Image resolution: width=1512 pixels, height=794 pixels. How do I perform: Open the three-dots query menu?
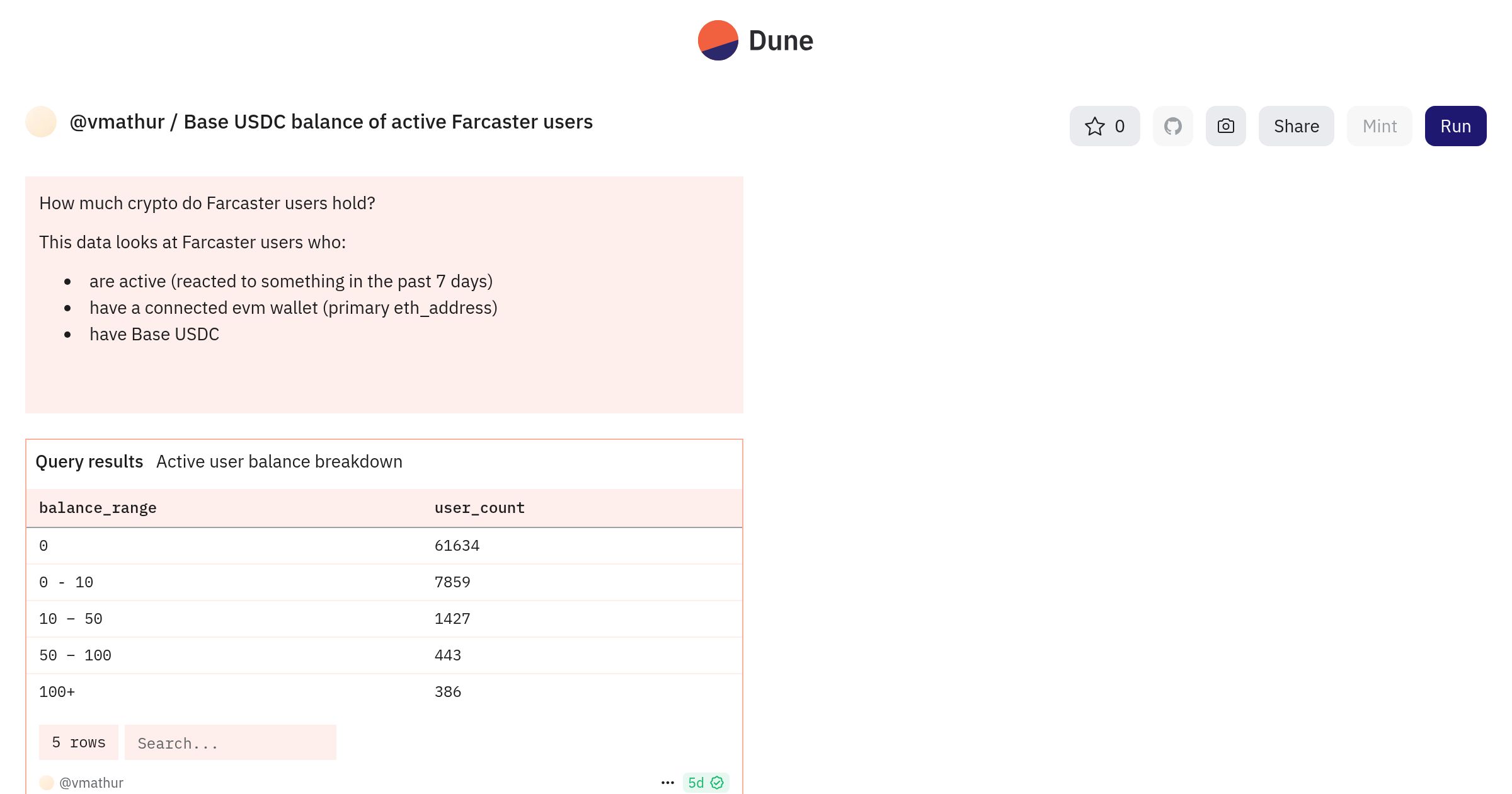tap(668, 783)
